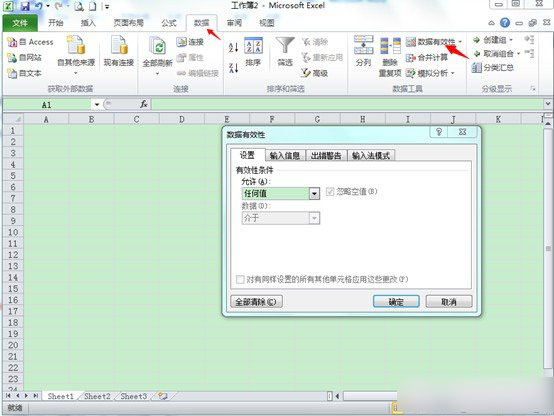Click the dialog help question mark button
Image resolution: width=554 pixels, height=416 pixels.
click(x=439, y=132)
